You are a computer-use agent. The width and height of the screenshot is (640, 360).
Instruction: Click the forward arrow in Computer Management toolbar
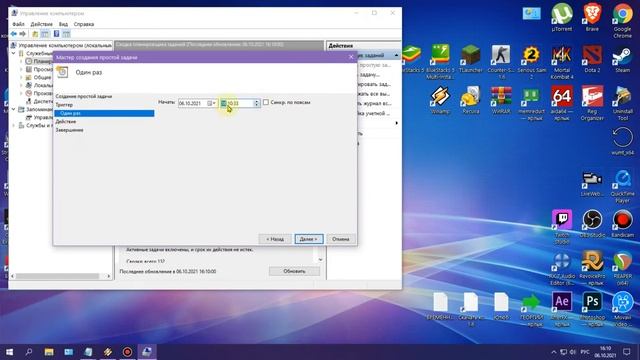coord(22,34)
